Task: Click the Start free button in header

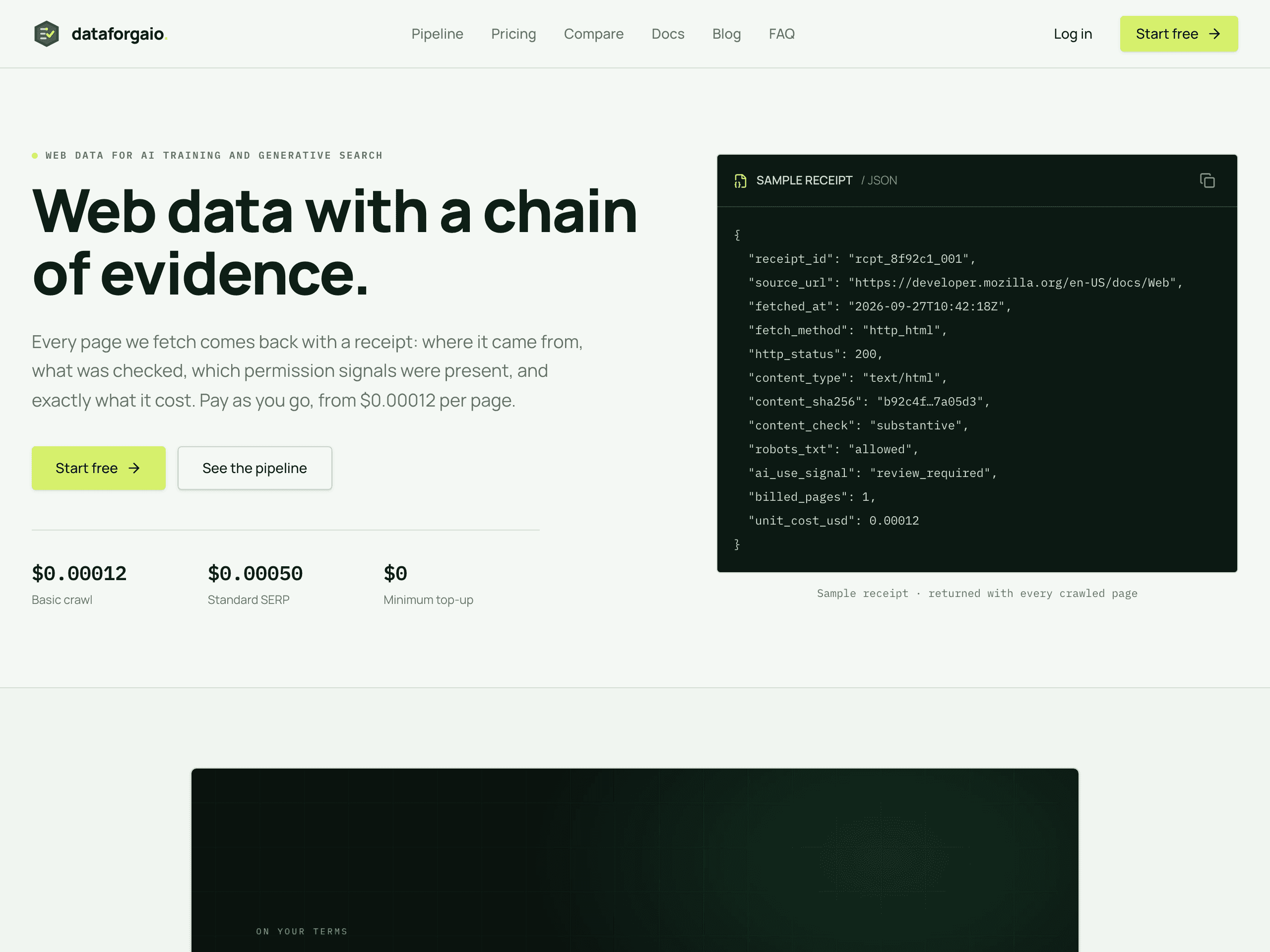Action: pyautogui.click(x=1179, y=34)
